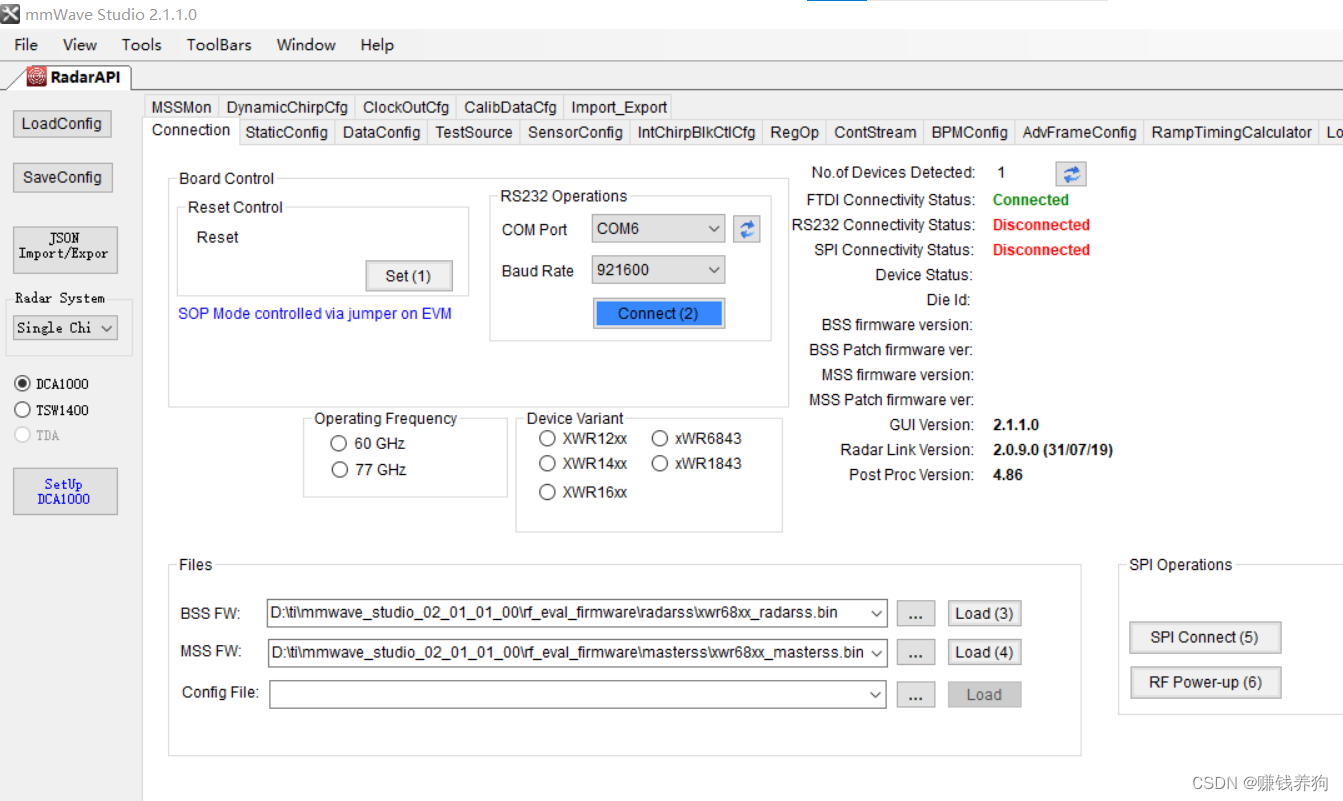
Task: Refresh the detected devices count
Action: pyautogui.click(x=1071, y=174)
